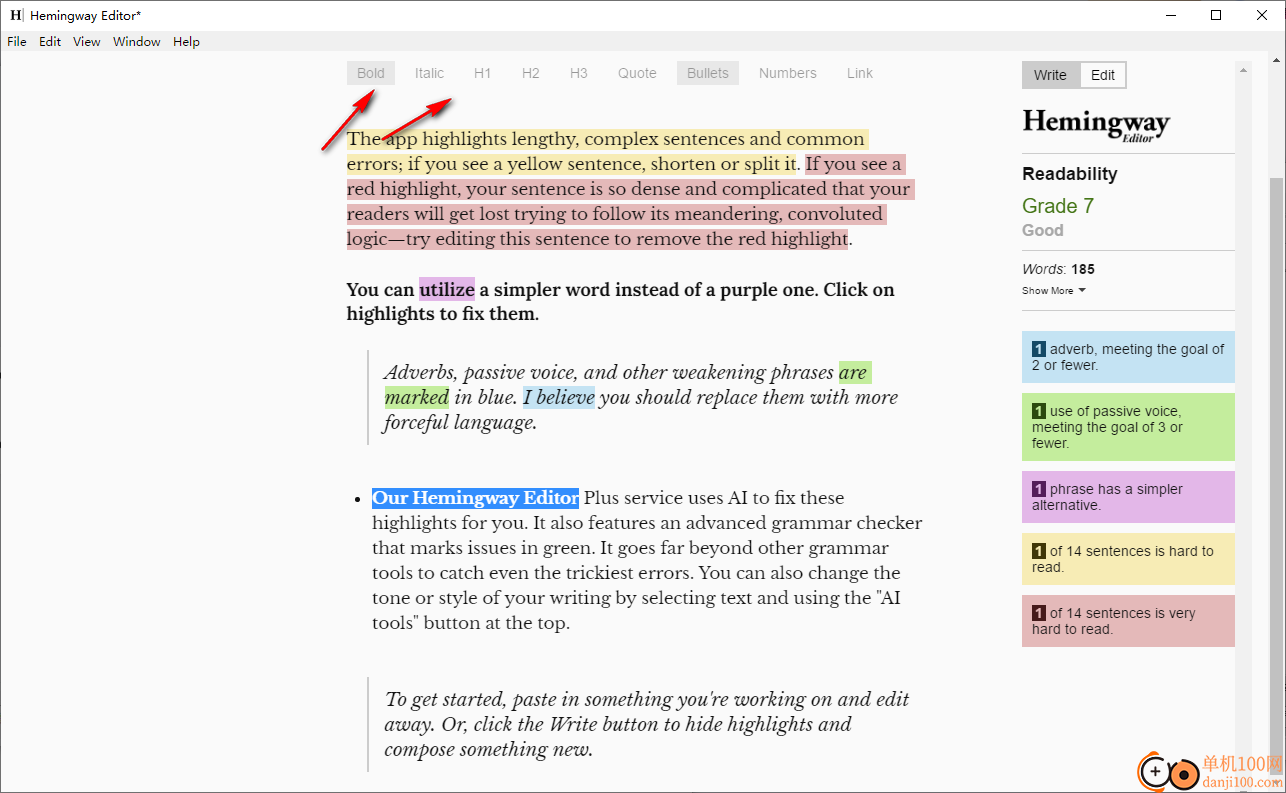Switch to Edit mode
Screen dimensions: 1286x793
[1103, 75]
